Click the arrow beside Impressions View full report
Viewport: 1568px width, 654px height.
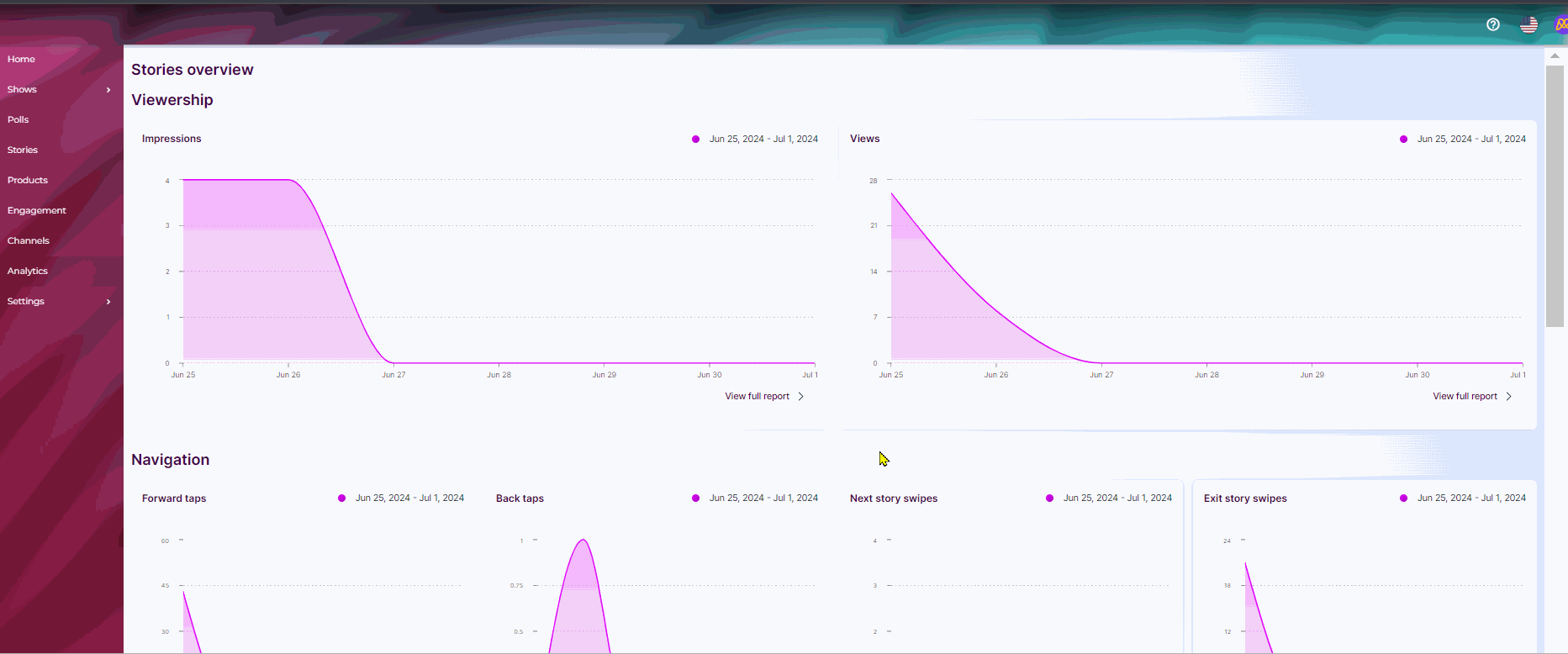(801, 397)
